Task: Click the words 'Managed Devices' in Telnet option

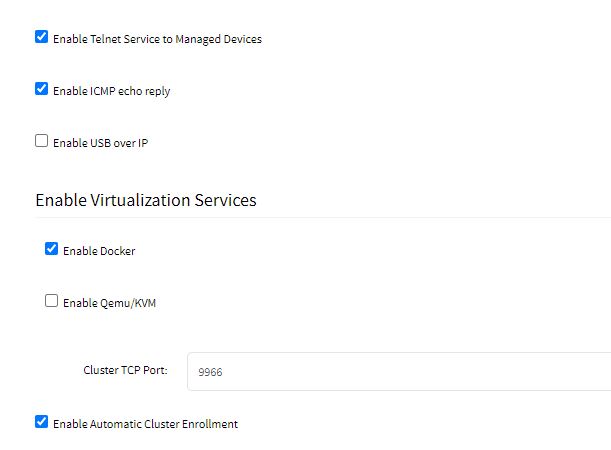Action: coord(219,39)
